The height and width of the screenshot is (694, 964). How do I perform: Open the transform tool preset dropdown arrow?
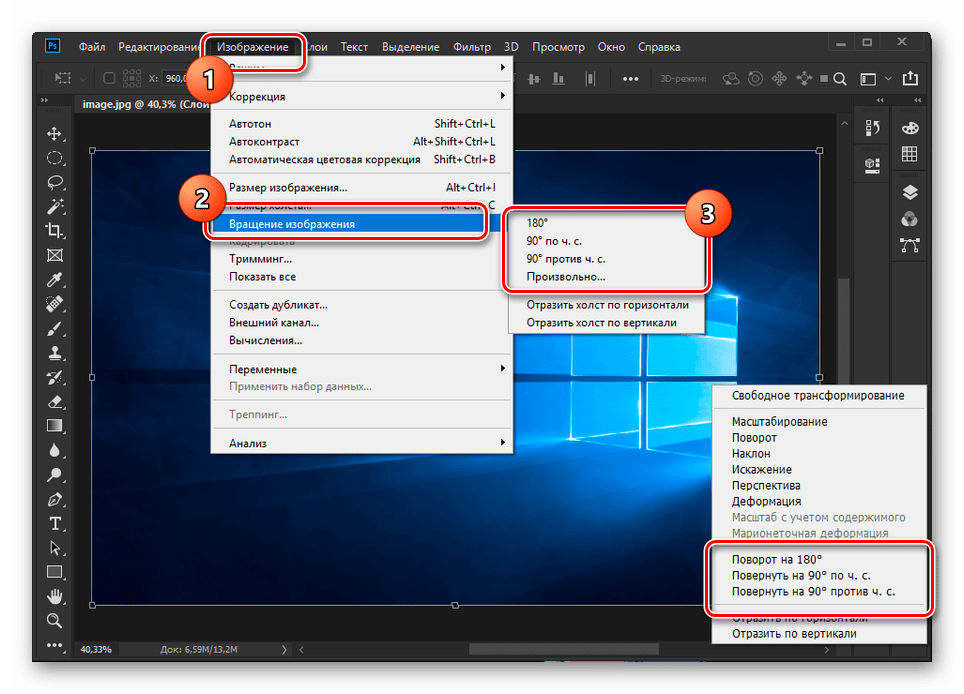[x=83, y=79]
